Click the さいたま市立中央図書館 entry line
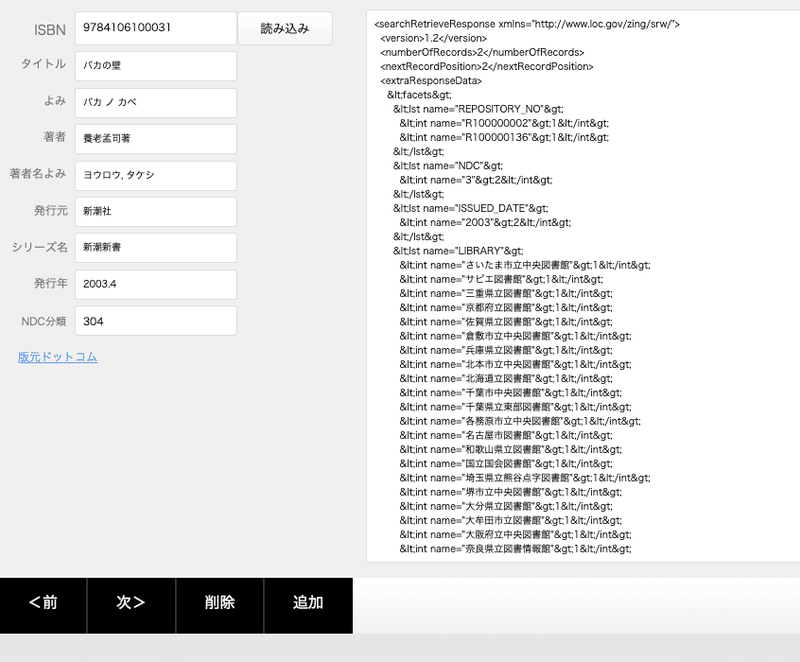Viewport: 800px width, 662px height. [x=525, y=265]
